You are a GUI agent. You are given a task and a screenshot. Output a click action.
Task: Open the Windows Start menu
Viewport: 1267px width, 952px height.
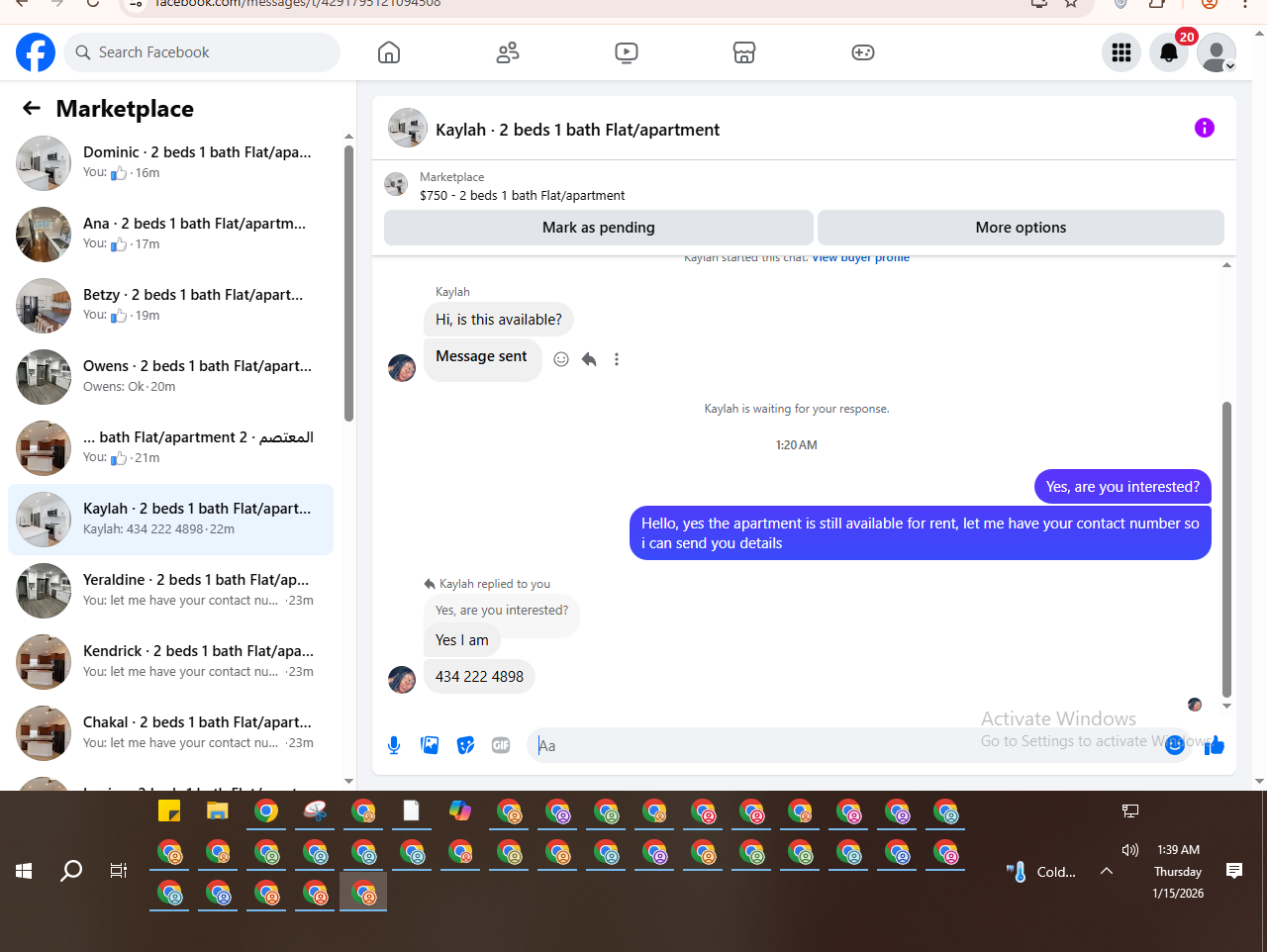(24, 871)
